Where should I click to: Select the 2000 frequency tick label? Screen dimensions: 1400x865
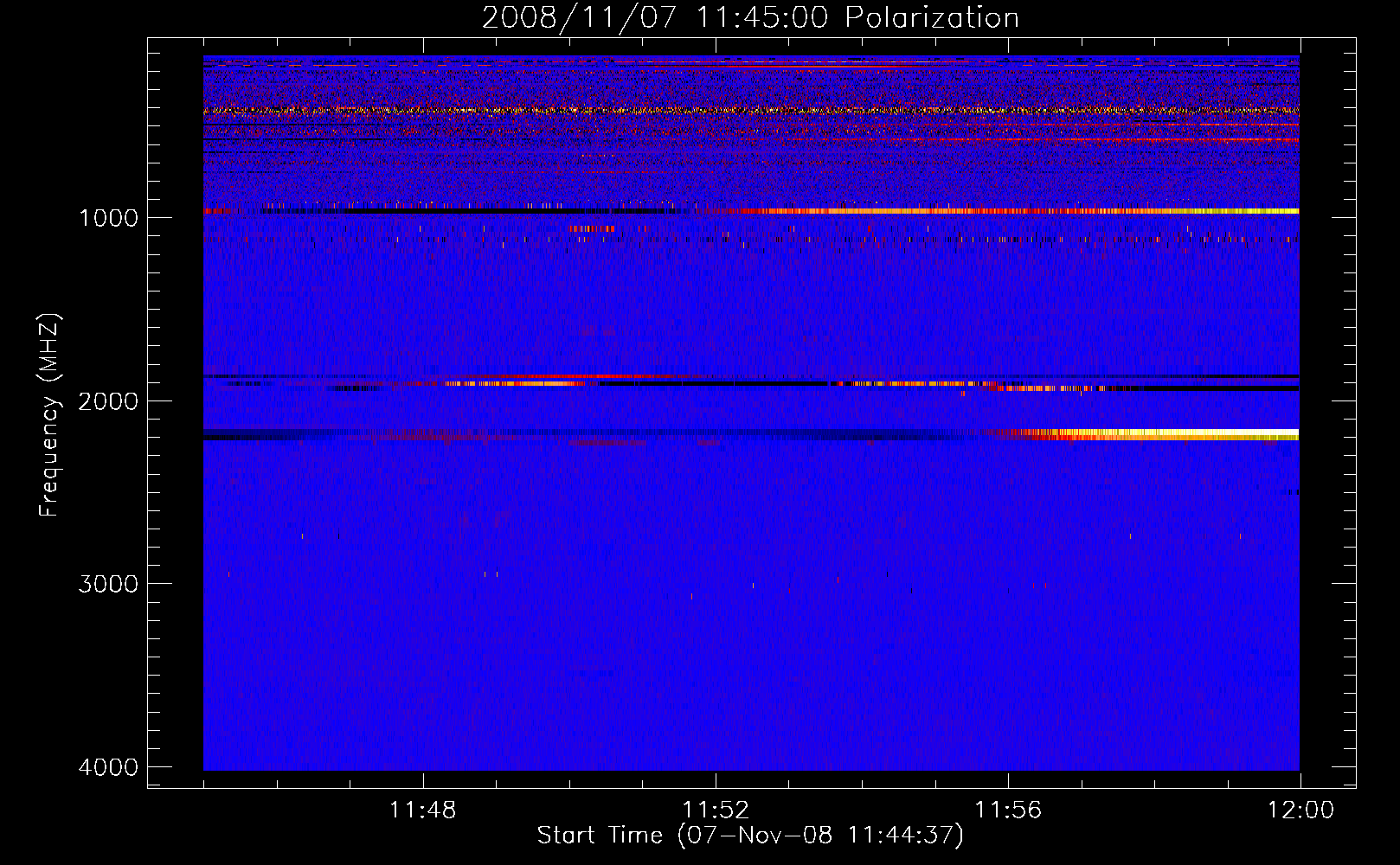109,400
